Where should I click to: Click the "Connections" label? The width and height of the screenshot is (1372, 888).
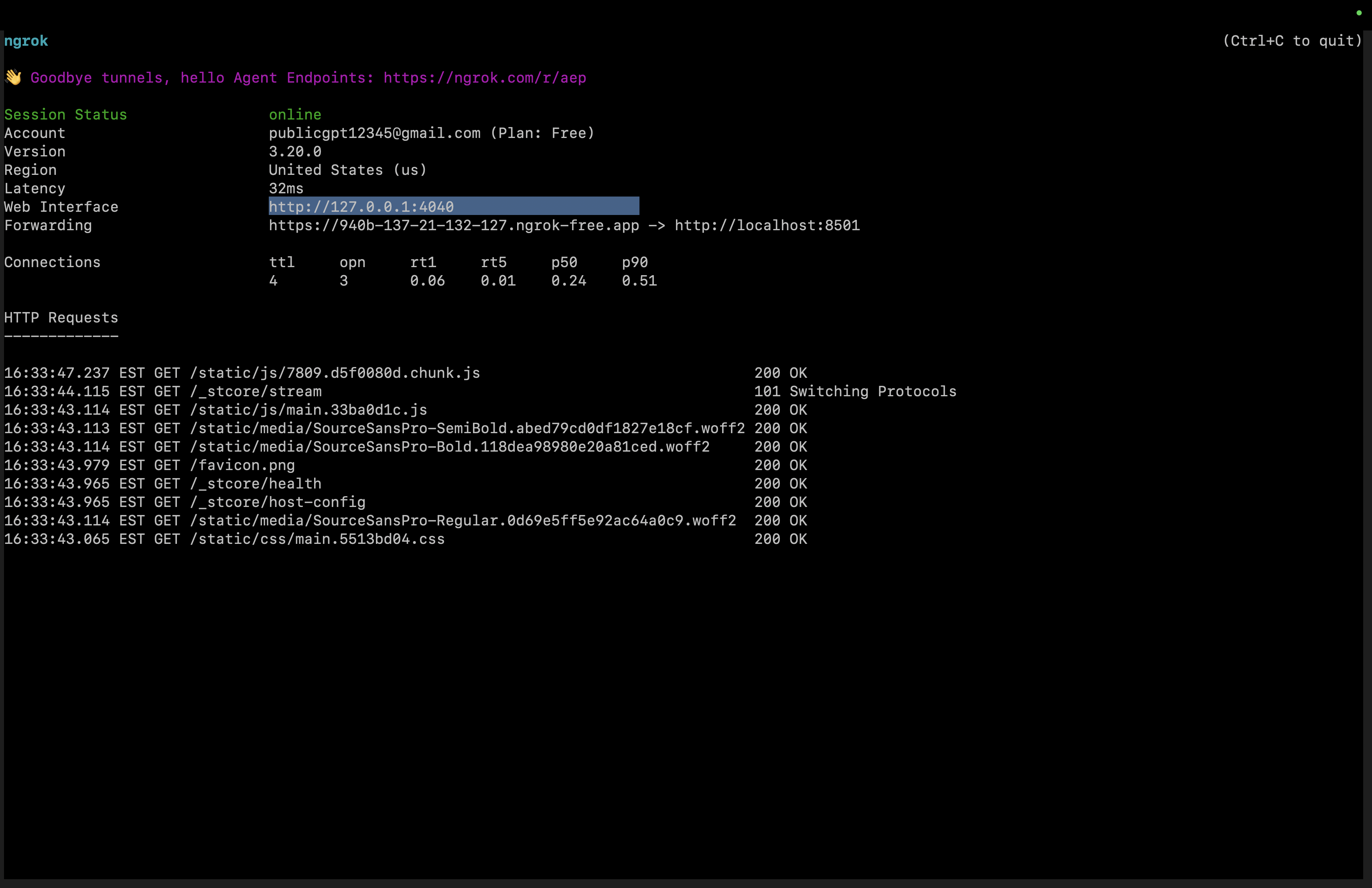(53, 262)
